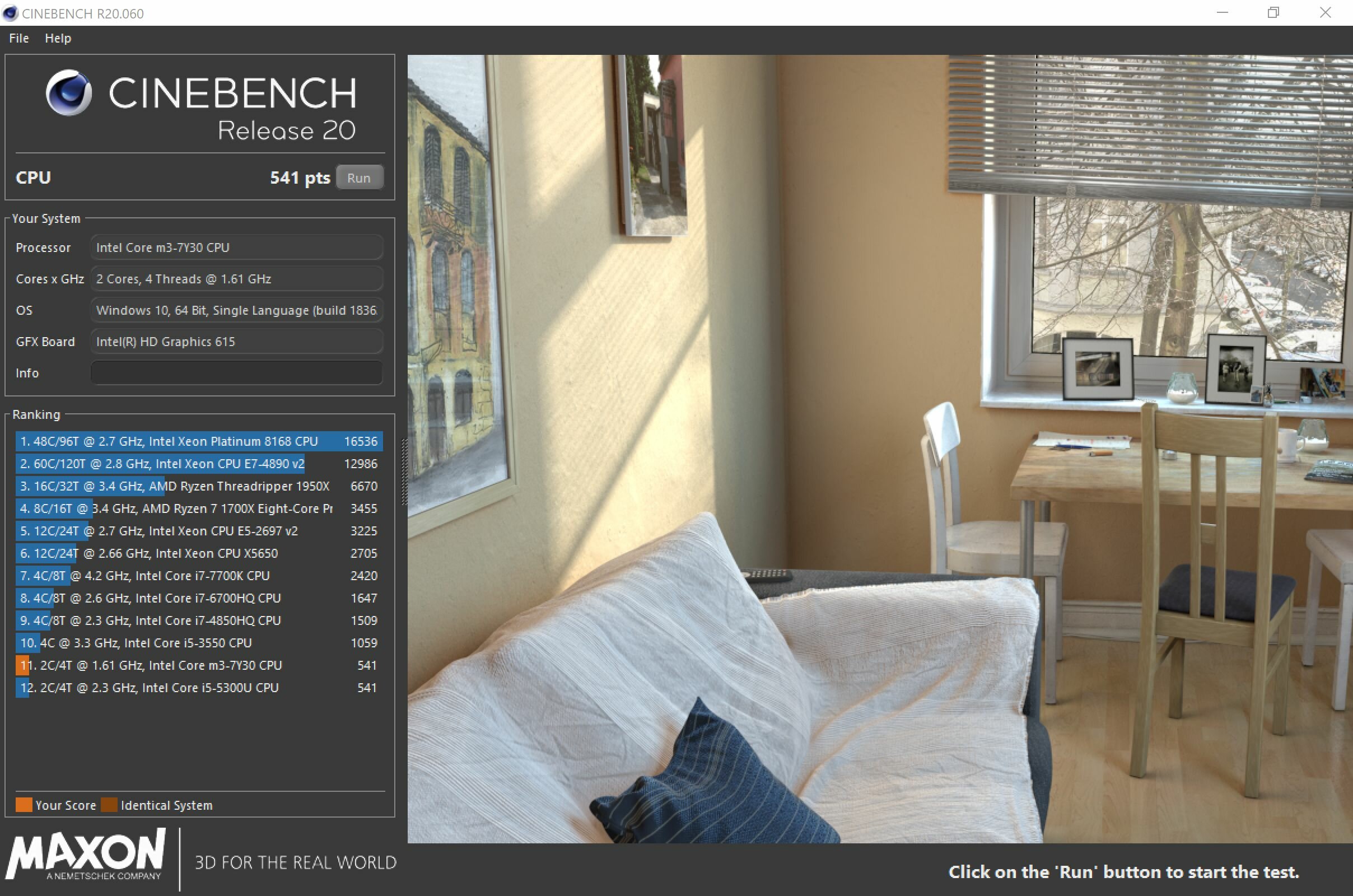Screen dimensions: 1353x896
Task: Click the orange Your Score legend swatch
Action: tap(24, 805)
